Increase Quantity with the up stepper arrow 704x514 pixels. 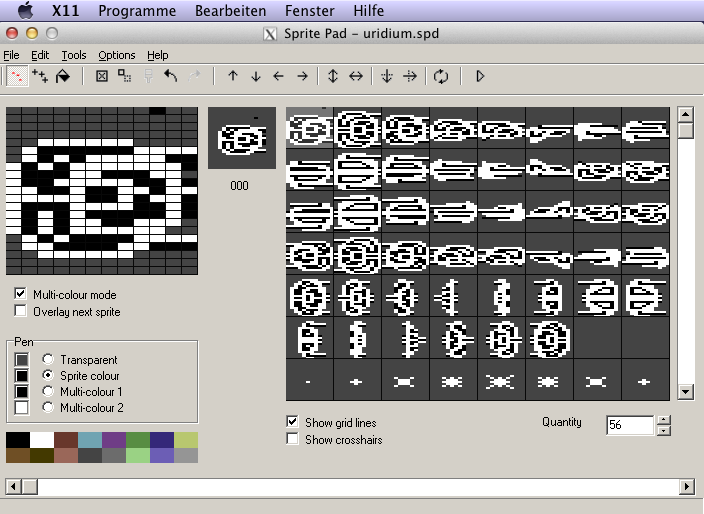664,420
